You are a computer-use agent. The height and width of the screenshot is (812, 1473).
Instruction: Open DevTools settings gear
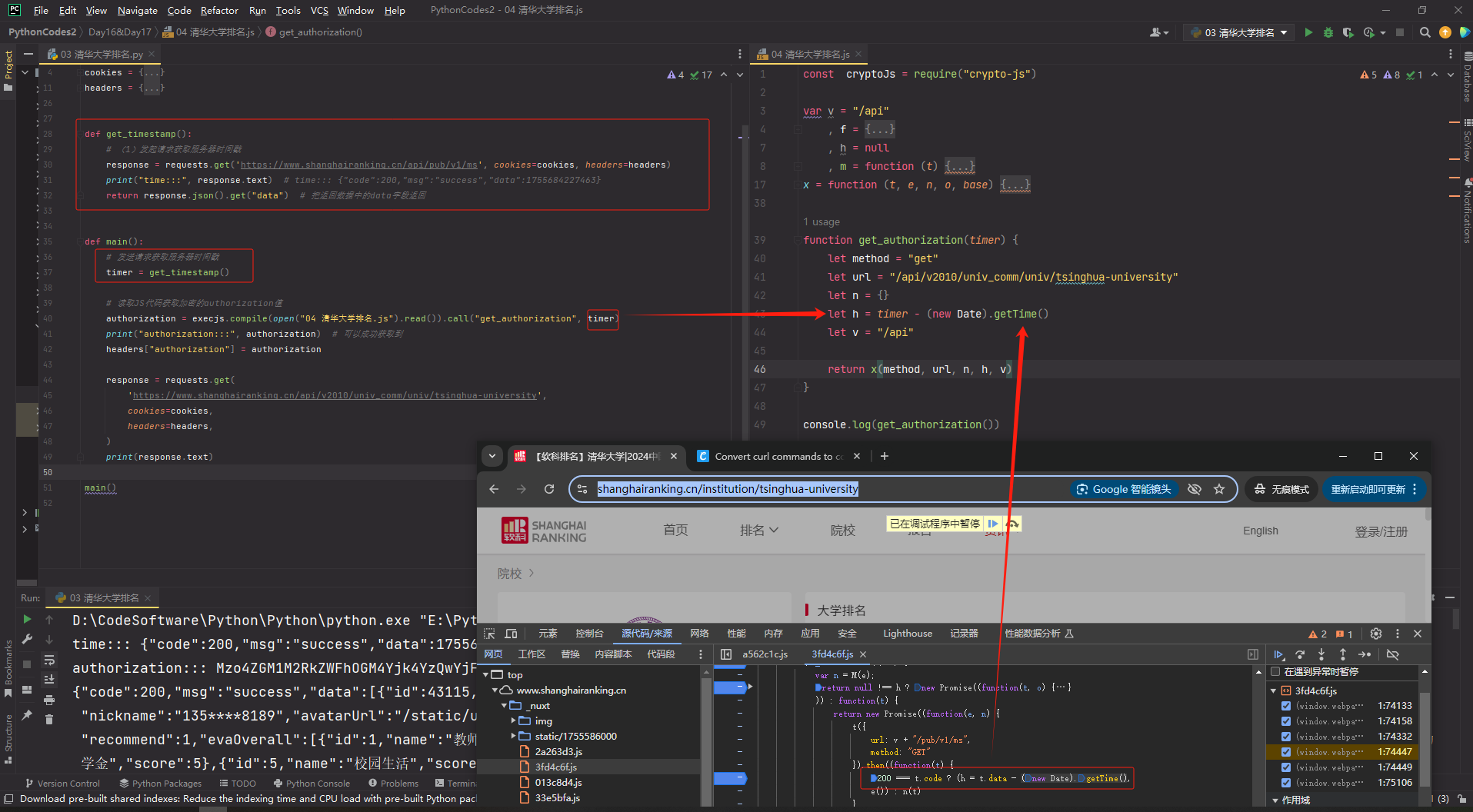(1376, 634)
